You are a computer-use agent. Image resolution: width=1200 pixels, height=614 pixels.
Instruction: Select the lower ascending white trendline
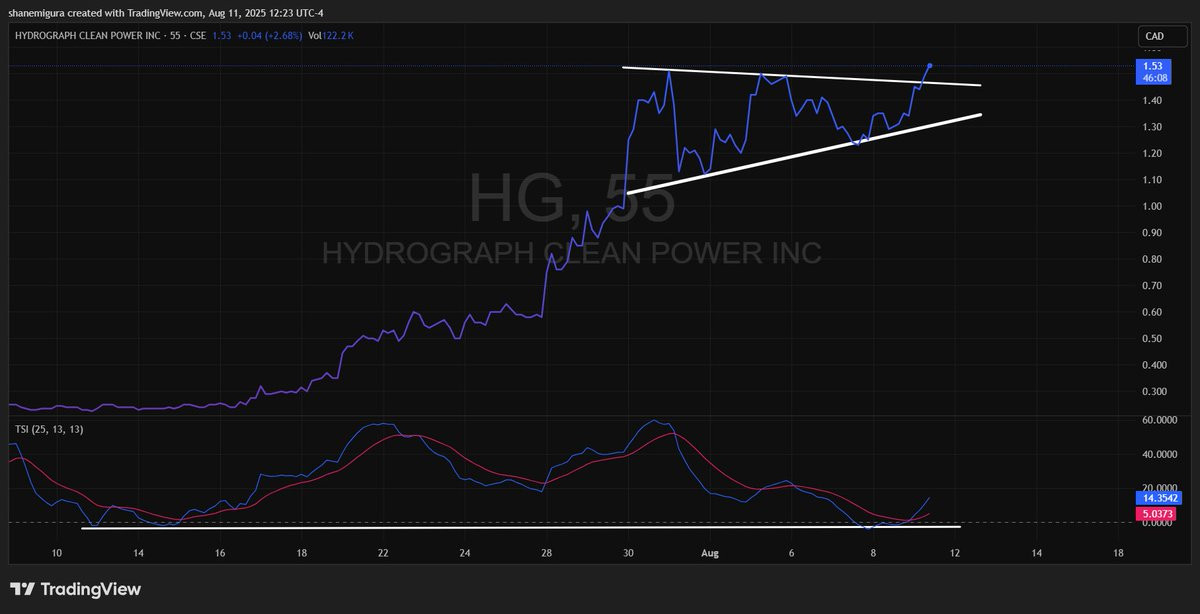pyautogui.click(x=804, y=153)
